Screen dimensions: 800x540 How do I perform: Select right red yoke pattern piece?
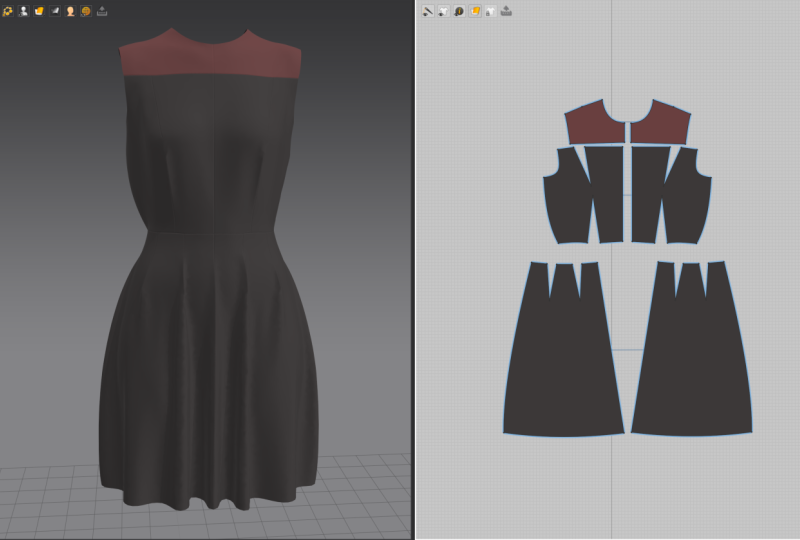click(663, 127)
